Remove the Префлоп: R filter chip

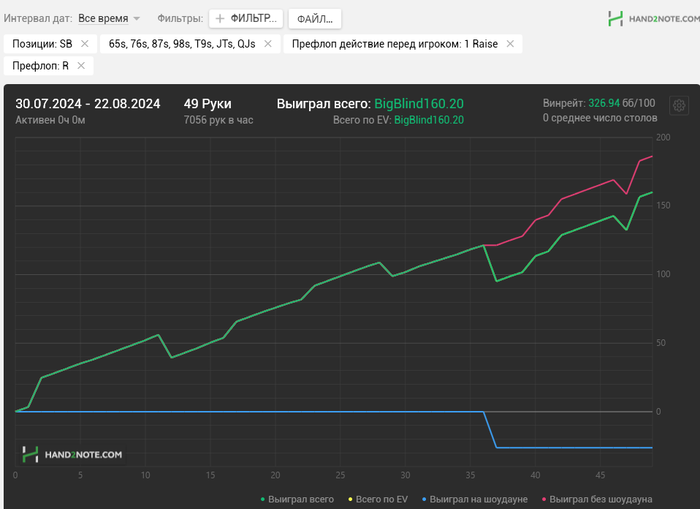[x=81, y=66]
